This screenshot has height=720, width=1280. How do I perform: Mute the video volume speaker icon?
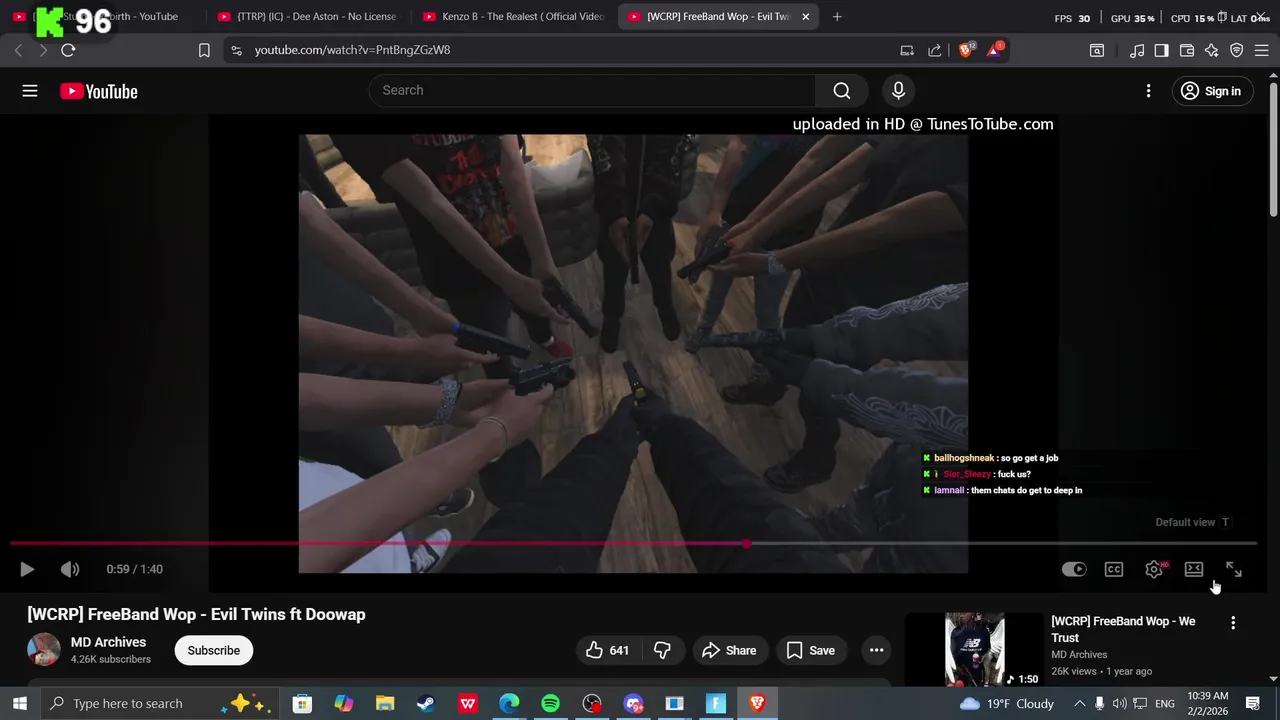coord(69,569)
